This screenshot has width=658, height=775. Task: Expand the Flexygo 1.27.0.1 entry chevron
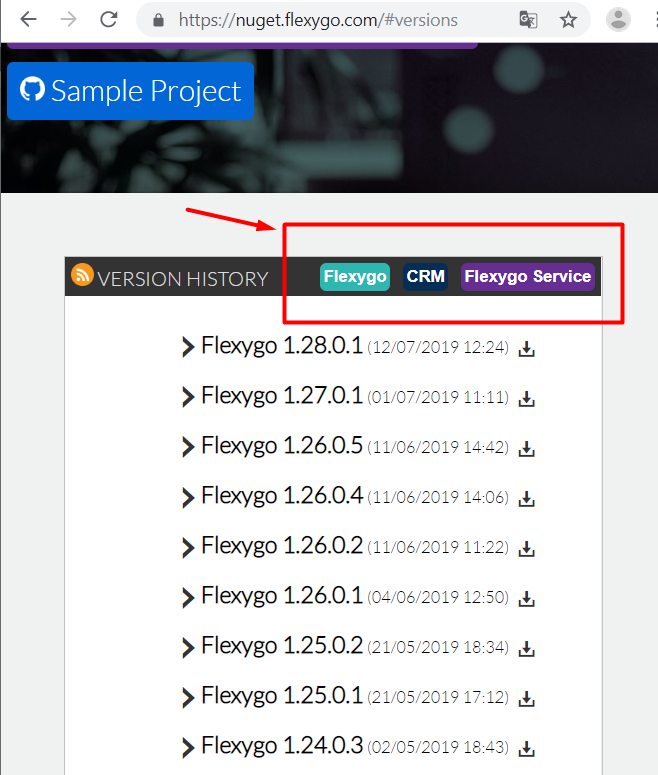[x=188, y=396]
